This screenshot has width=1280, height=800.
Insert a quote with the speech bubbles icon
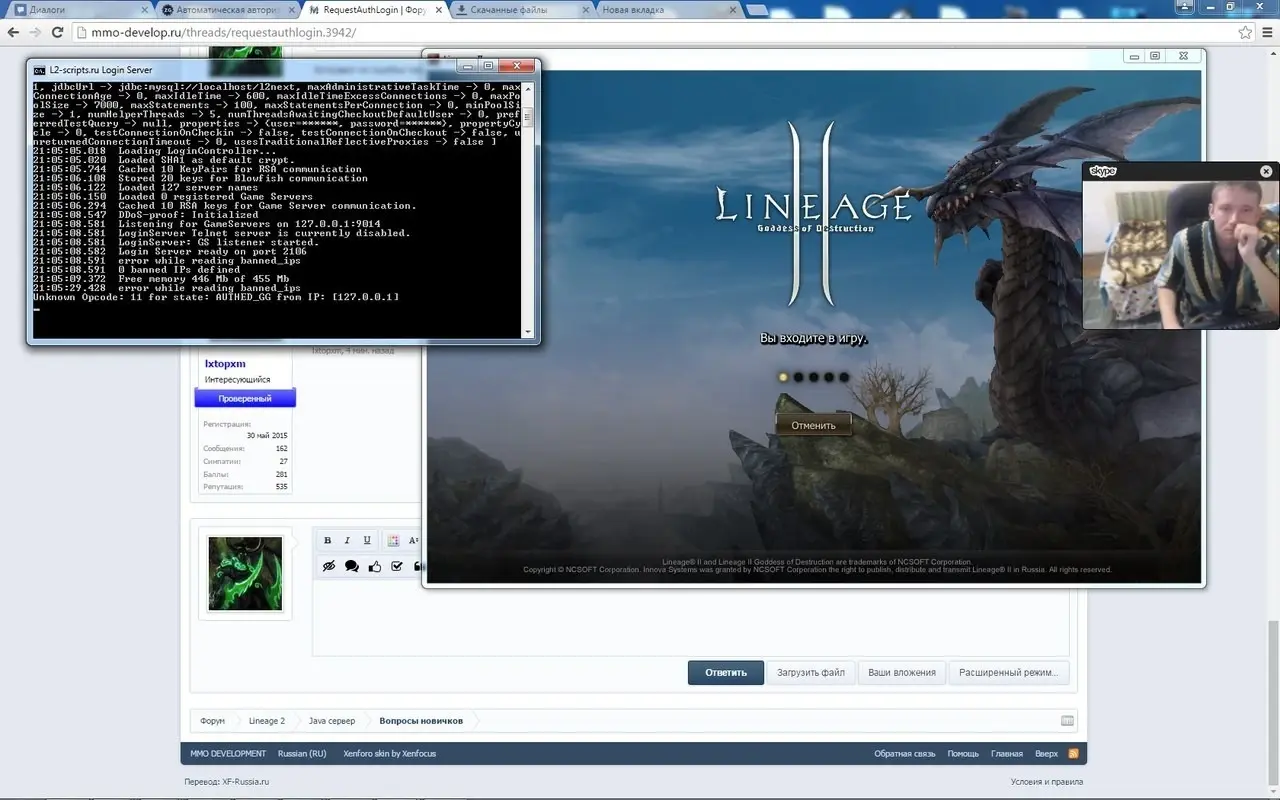[x=352, y=566]
